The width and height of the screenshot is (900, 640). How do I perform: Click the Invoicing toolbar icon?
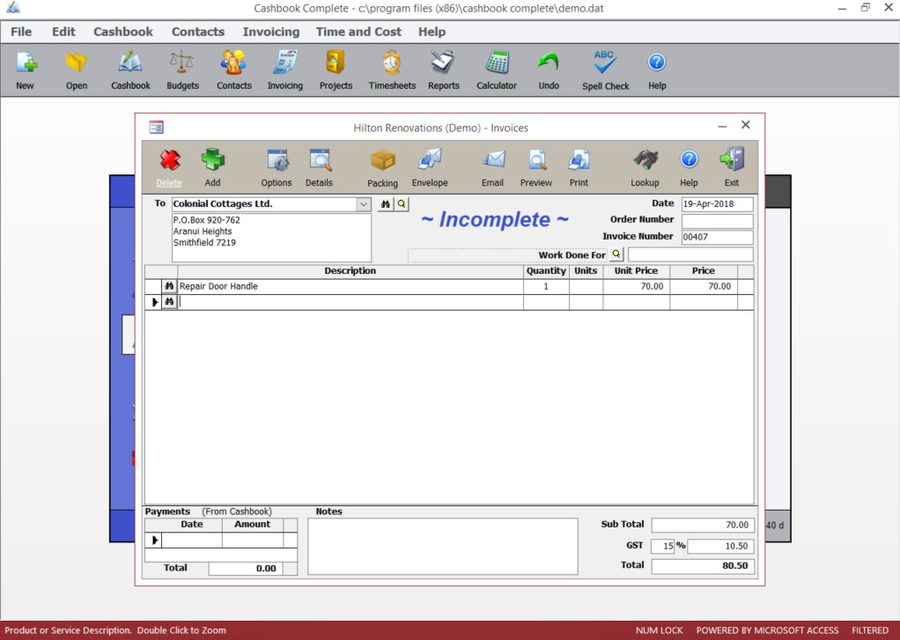pyautogui.click(x=285, y=63)
